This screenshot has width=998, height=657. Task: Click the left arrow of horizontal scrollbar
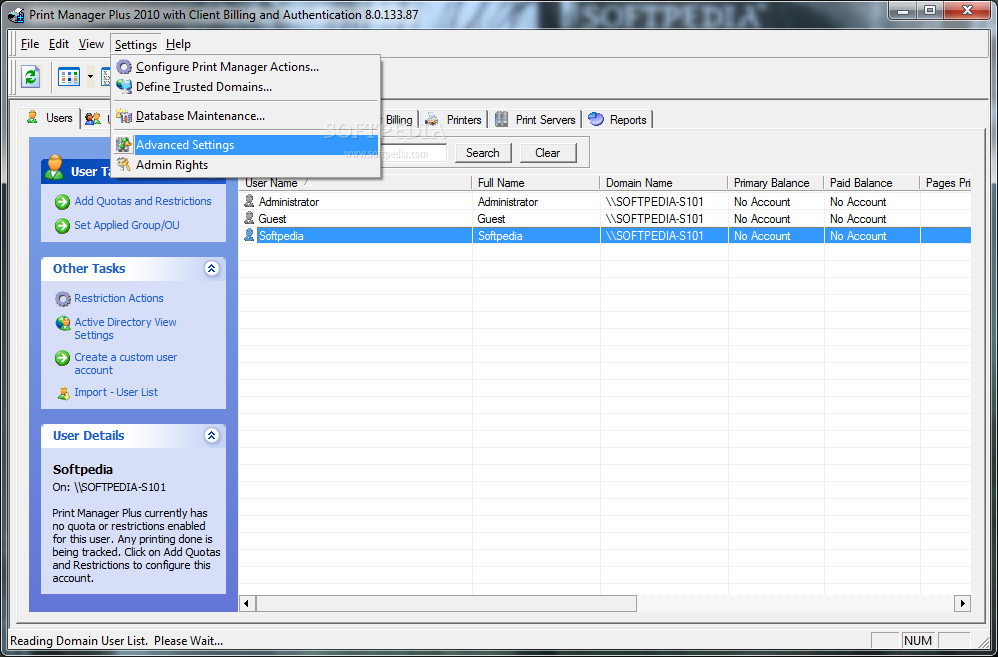tap(248, 603)
